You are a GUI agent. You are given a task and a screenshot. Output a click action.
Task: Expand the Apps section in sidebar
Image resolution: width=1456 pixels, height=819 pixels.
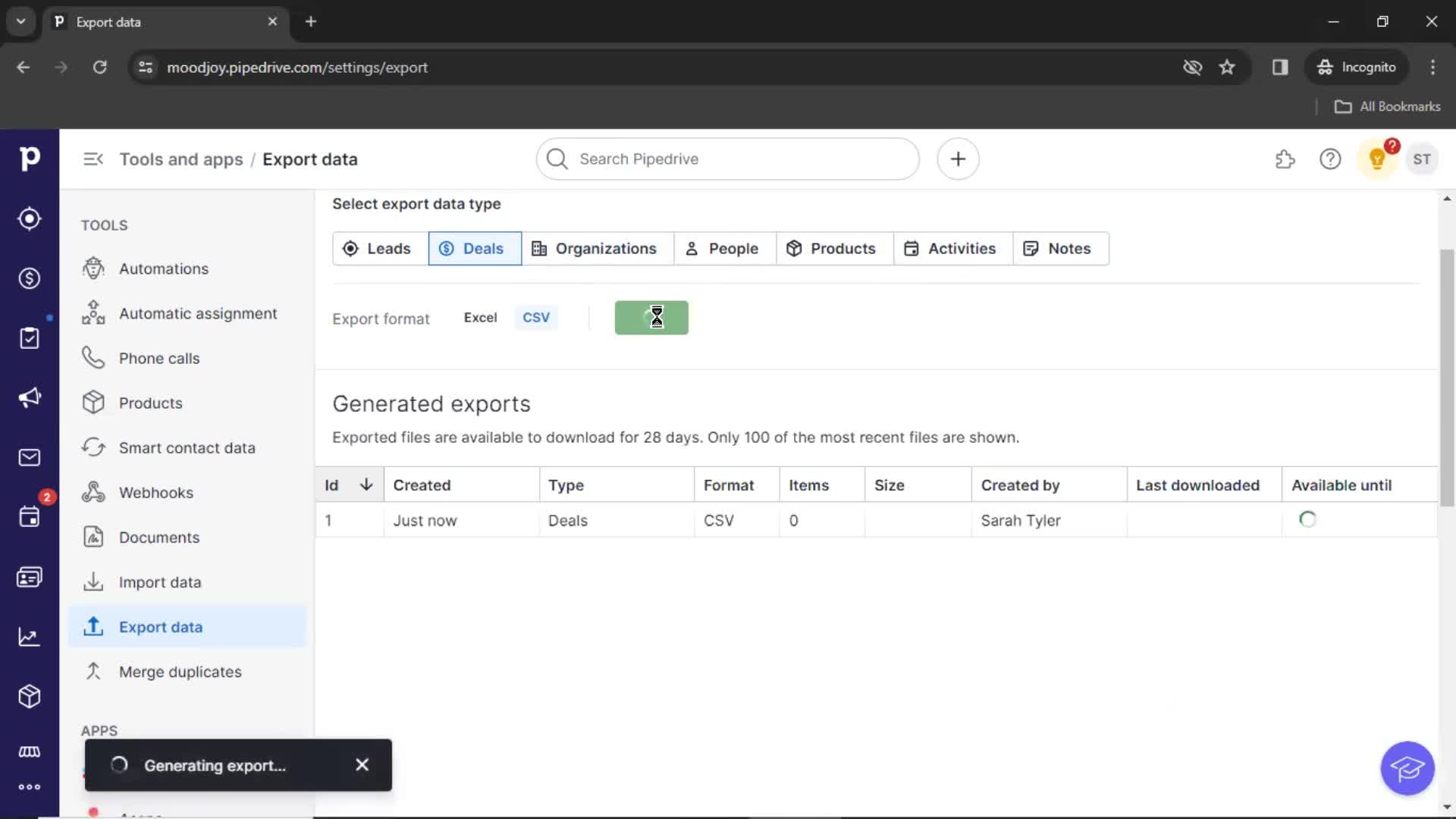pos(99,730)
